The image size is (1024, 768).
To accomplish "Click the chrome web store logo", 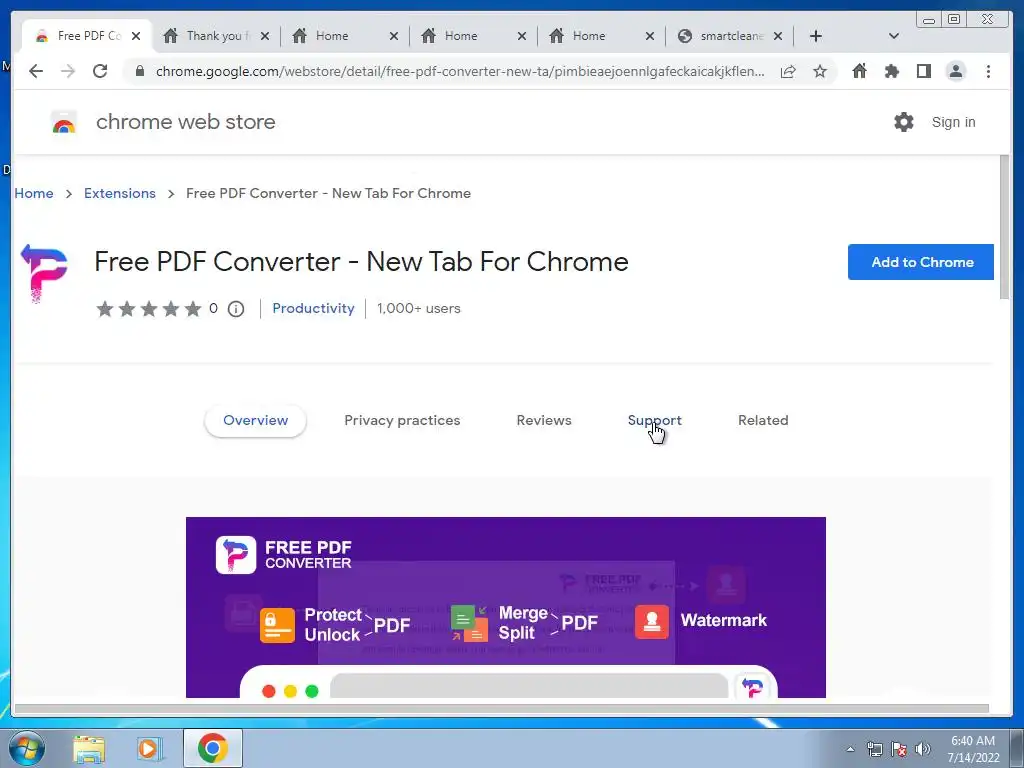I will 63,122.
